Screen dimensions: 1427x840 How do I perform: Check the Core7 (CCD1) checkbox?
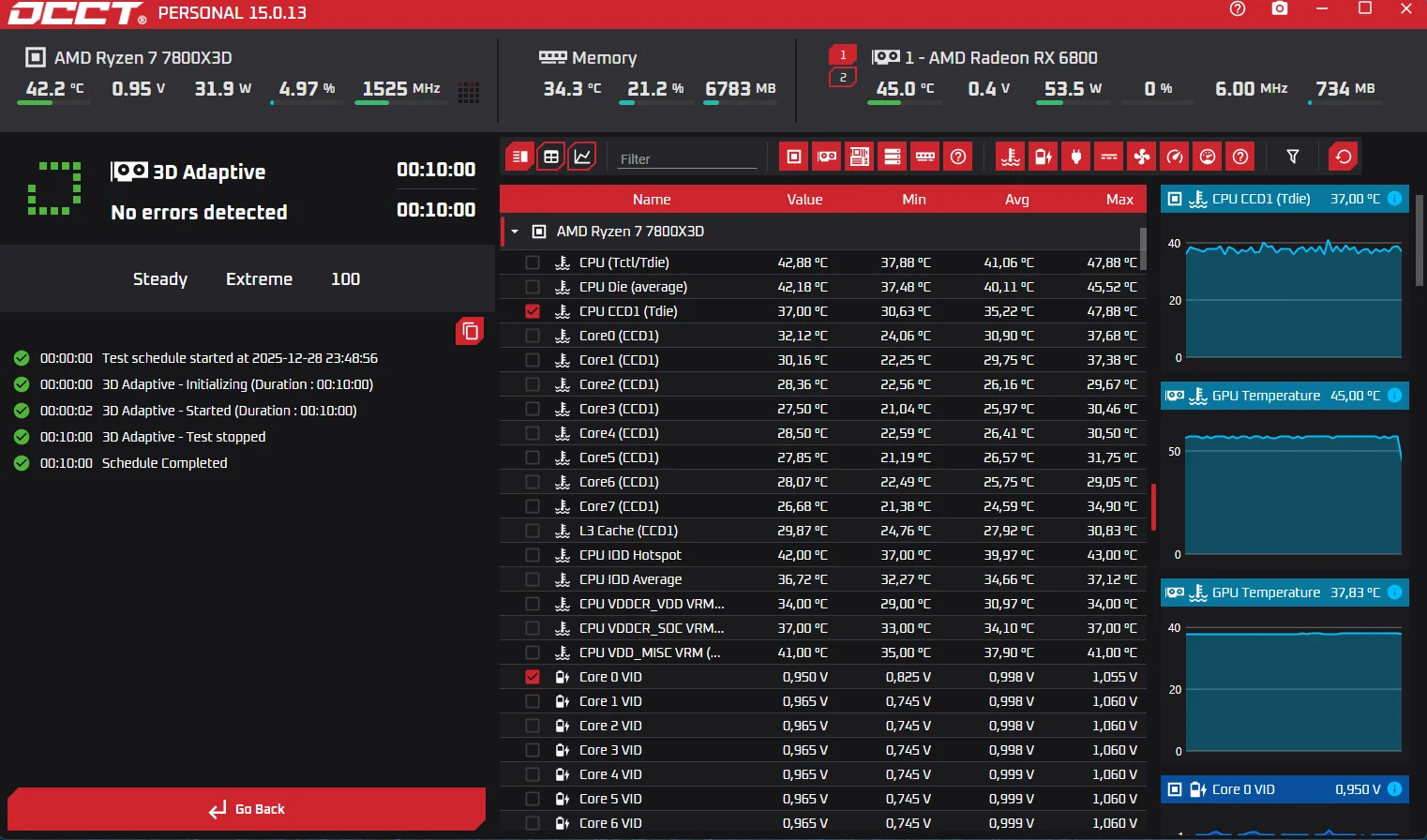[533, 506]
